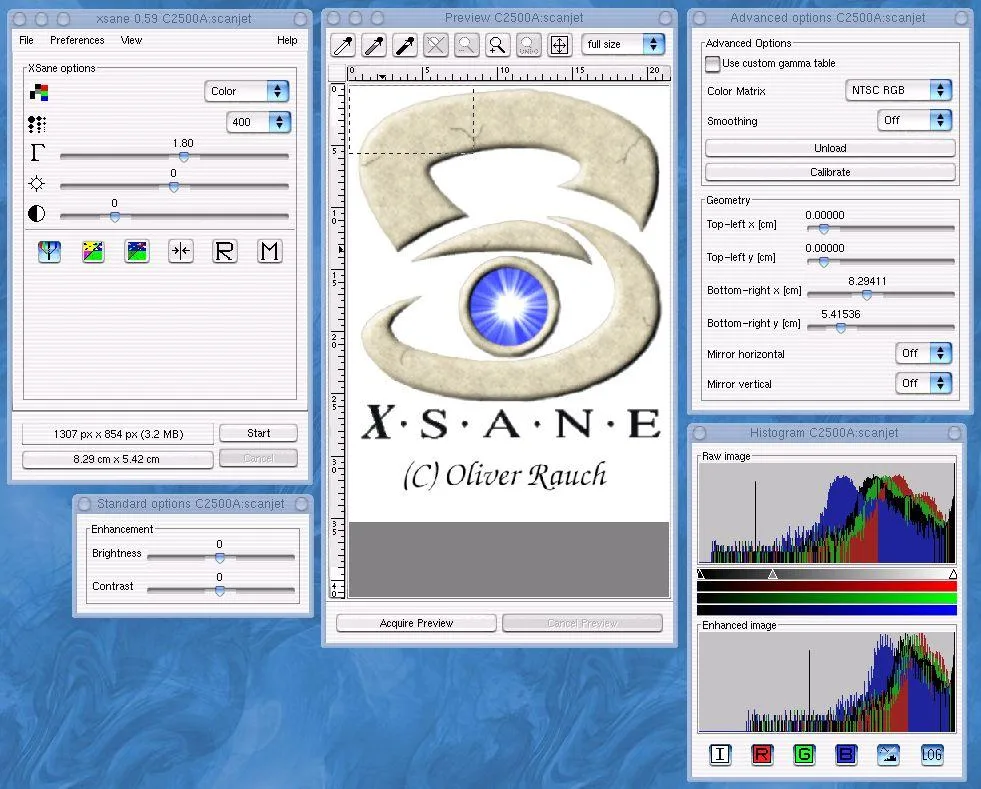
Task: Pick white point with the first pipette tool
Action: [x=343, y=45]
